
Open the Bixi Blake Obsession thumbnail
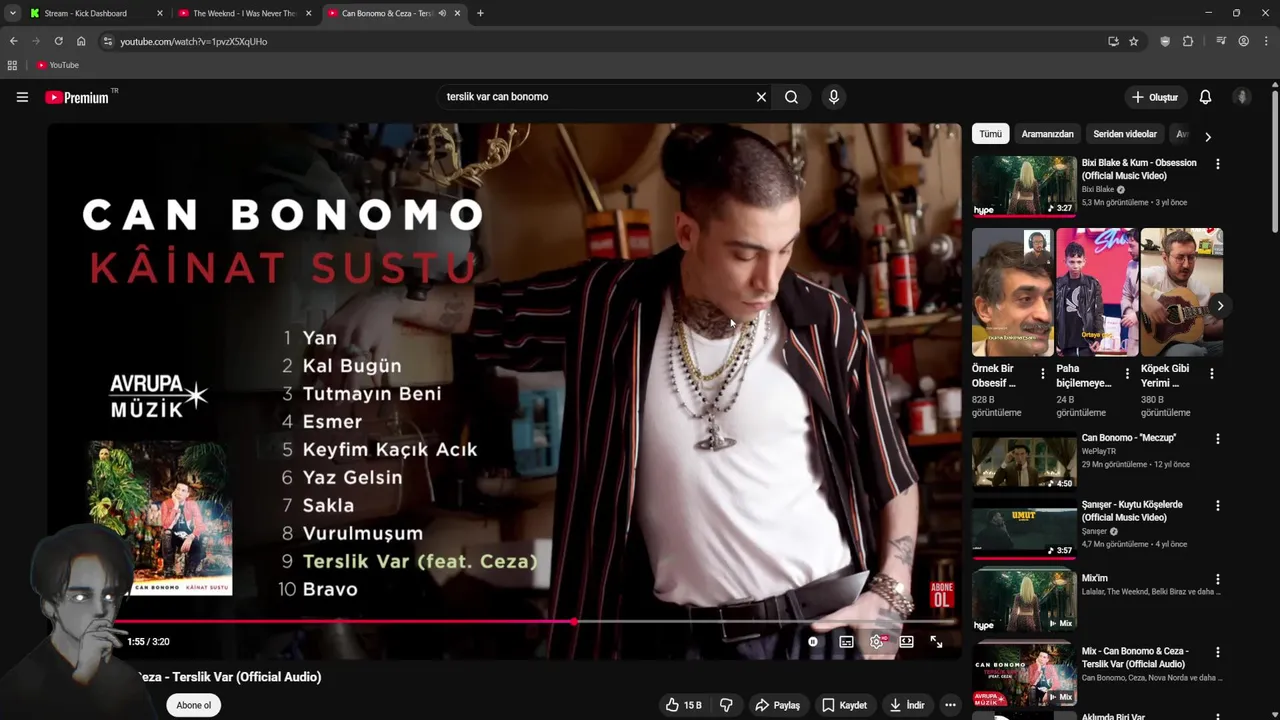click(x=1024, y=186)
